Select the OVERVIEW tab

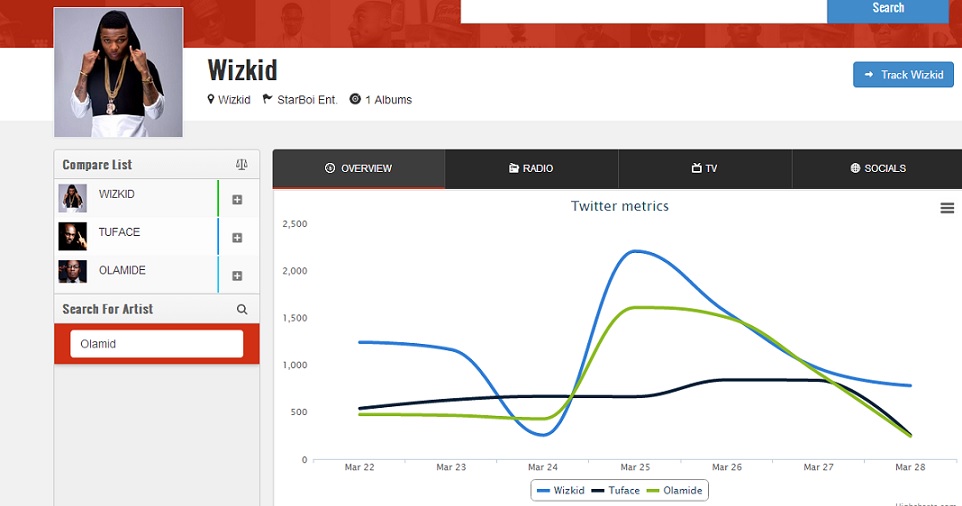(x=358, y=169)
